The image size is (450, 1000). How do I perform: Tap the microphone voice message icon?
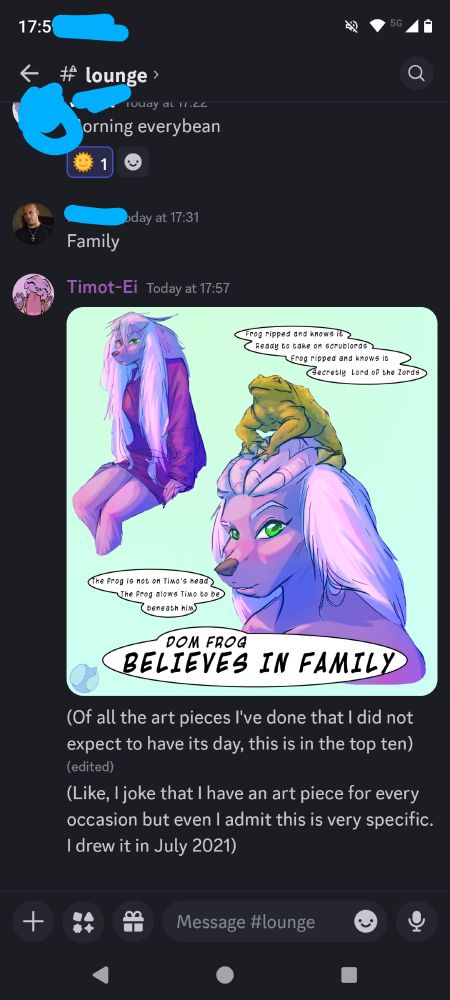coord(416,921)
